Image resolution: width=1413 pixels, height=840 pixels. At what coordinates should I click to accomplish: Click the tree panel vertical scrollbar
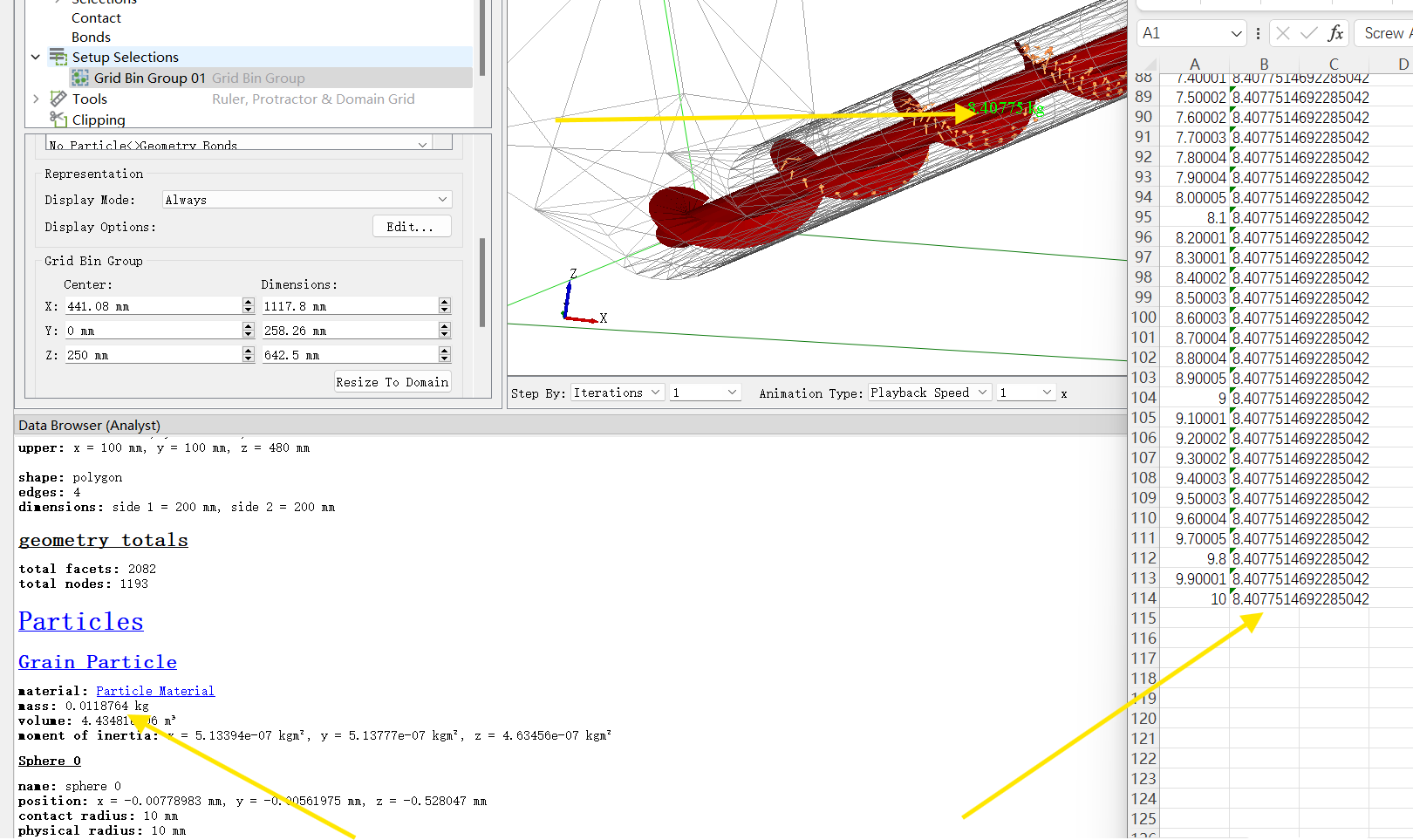pyautogui.click(x=482, y=38)
